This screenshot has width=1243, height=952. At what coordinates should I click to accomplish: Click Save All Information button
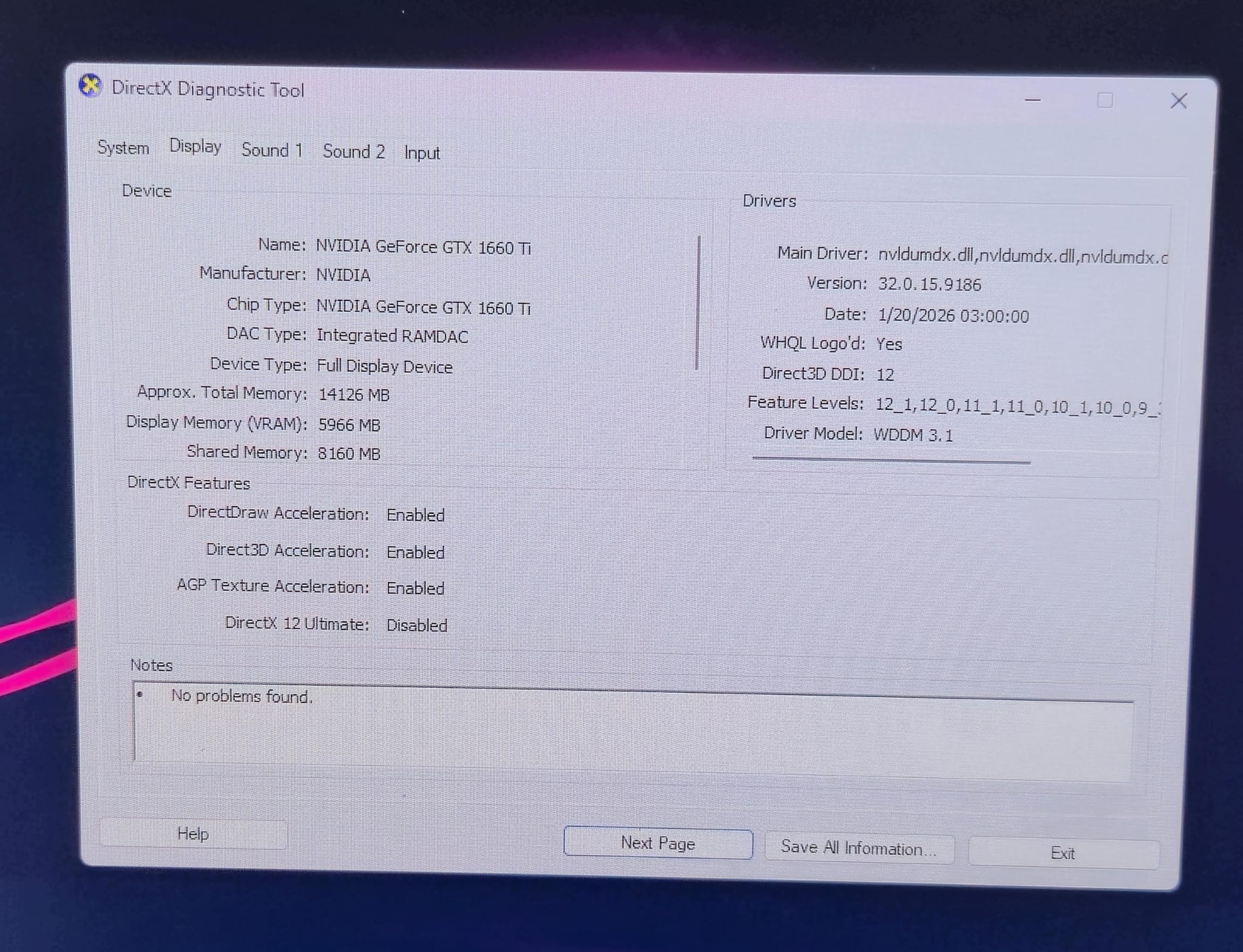point(858,848)
